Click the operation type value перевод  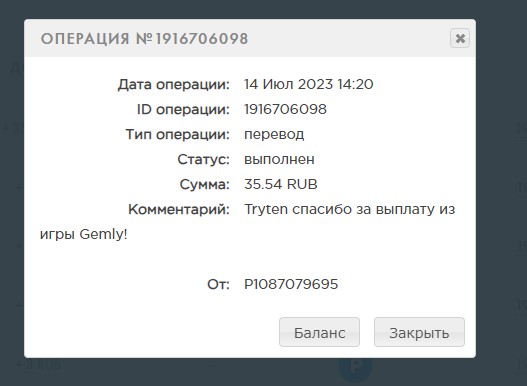[274, 134]
